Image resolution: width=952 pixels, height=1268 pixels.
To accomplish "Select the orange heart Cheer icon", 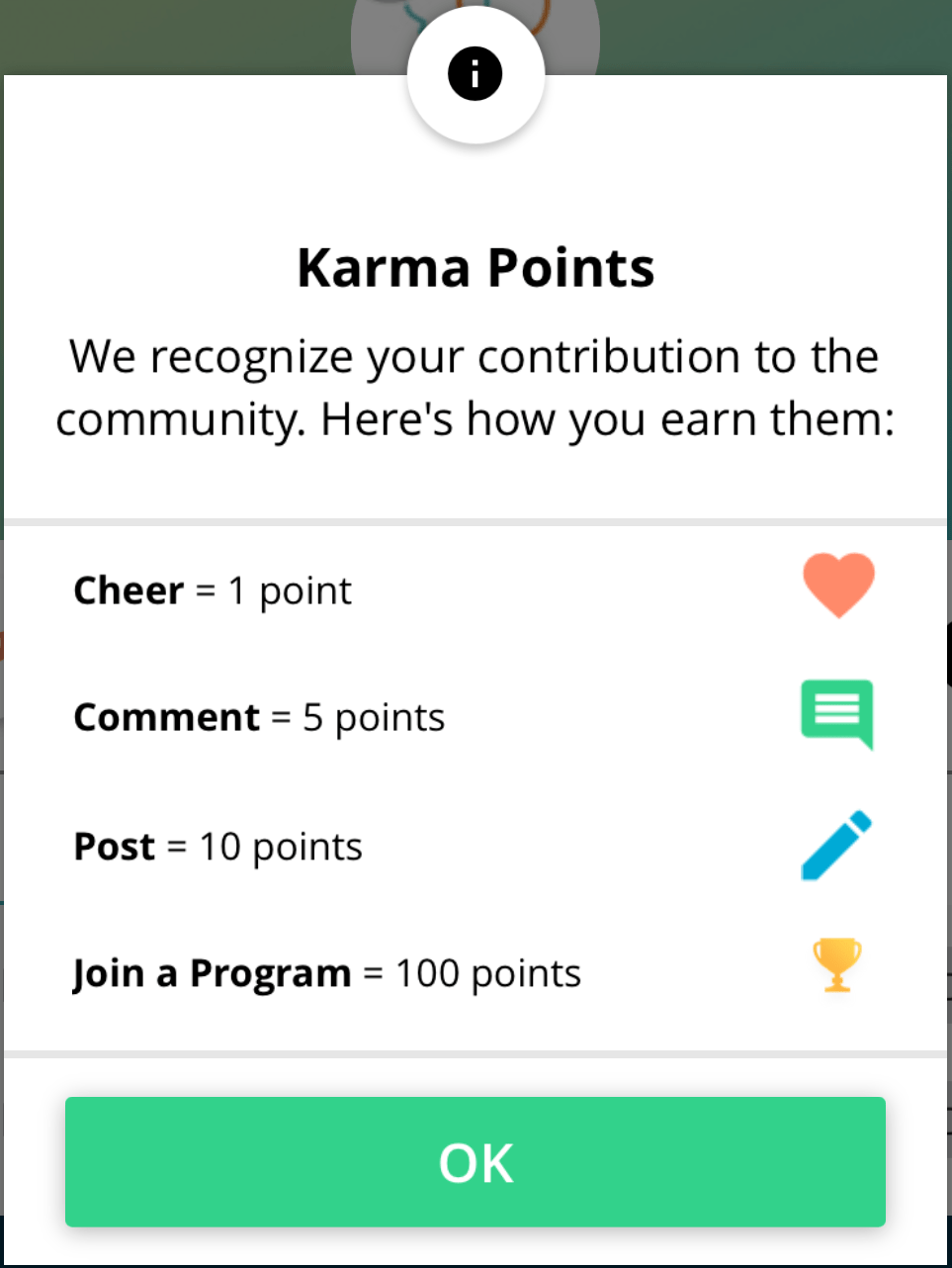I will [837, 586].
